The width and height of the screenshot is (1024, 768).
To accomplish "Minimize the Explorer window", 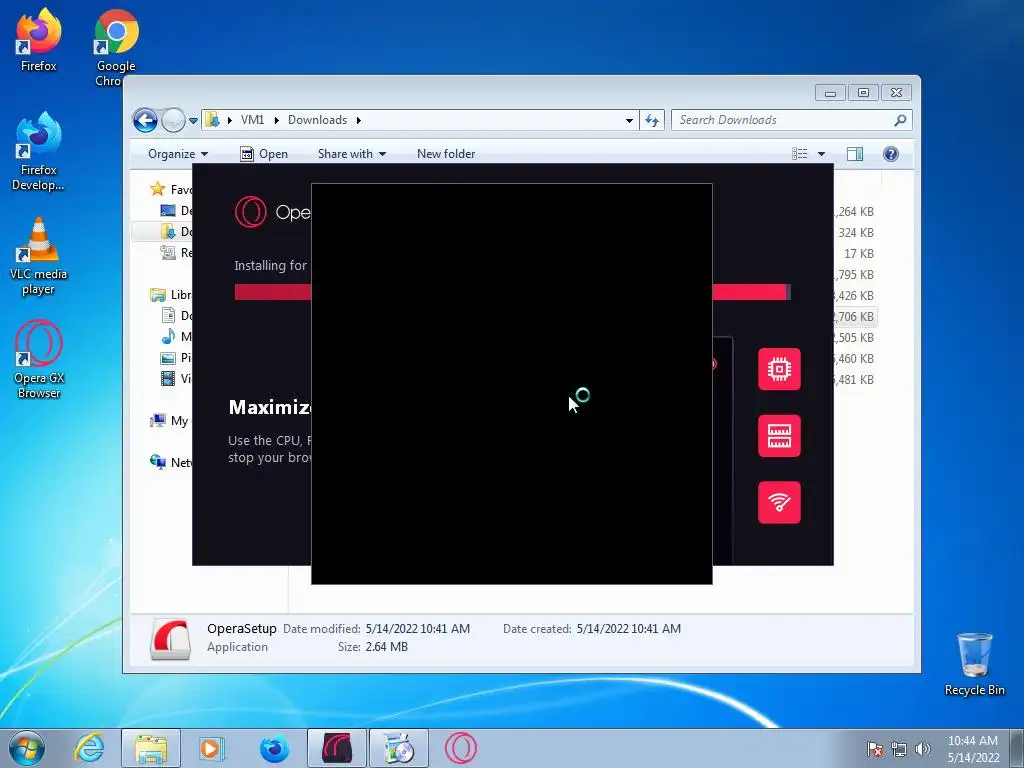I will [x=830, y=93].
